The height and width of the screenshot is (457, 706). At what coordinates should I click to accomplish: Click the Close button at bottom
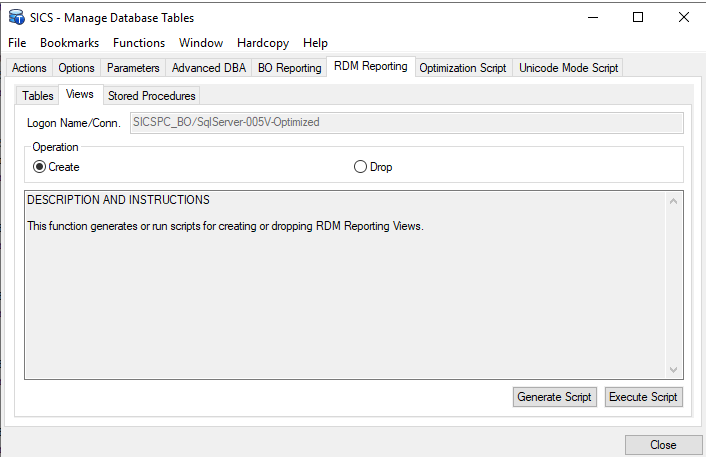tap(662, 445)
